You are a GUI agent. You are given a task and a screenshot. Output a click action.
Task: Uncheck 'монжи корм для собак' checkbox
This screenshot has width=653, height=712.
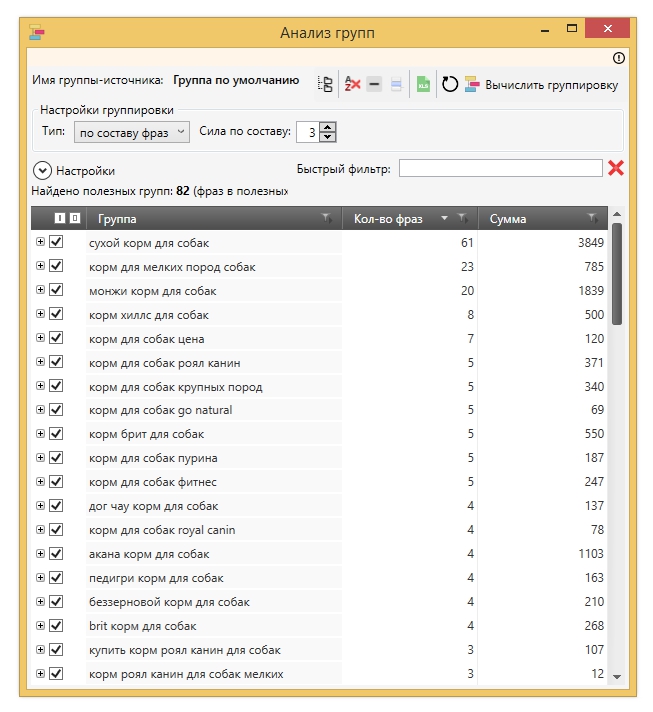click(x=56, y=290)
